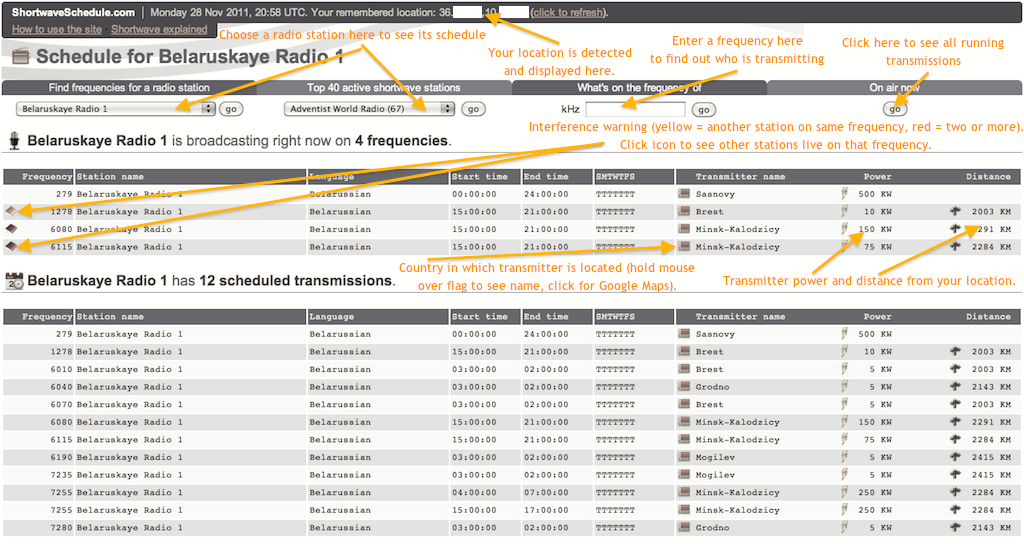Click country flag next to Sasnovy in on-air table

tap(684, 194)
